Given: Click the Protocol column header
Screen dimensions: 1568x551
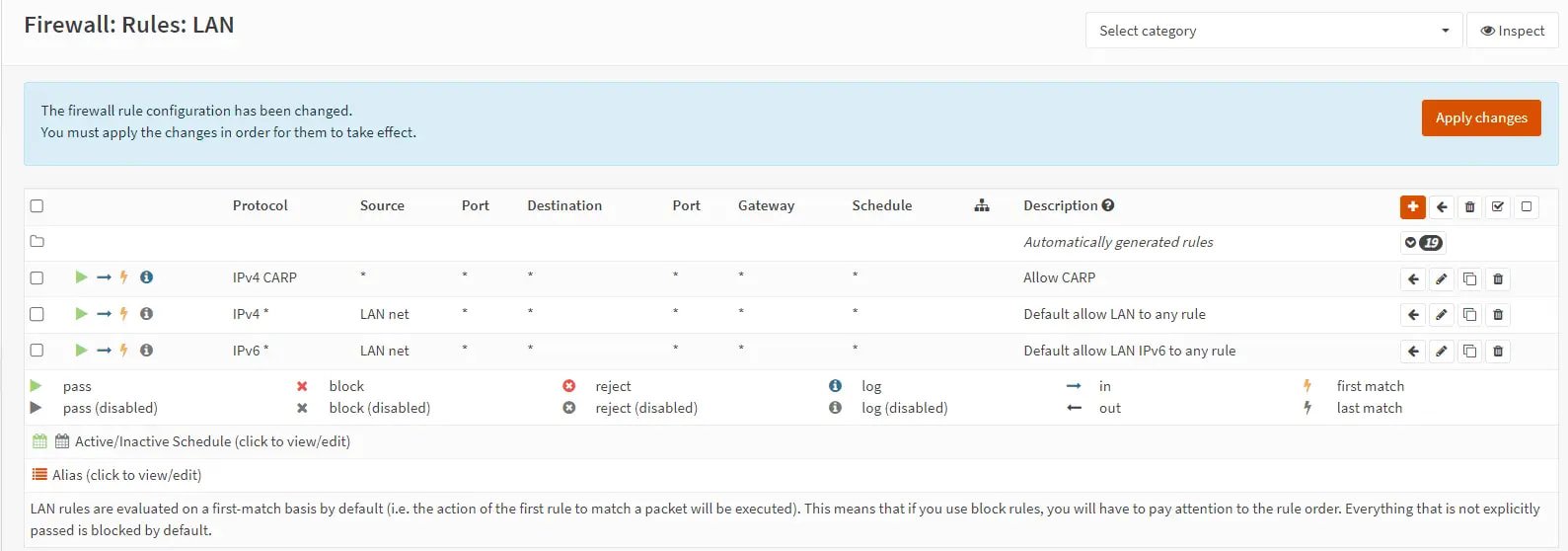Looking at the screenshot, I should click(x=261, y=205).
